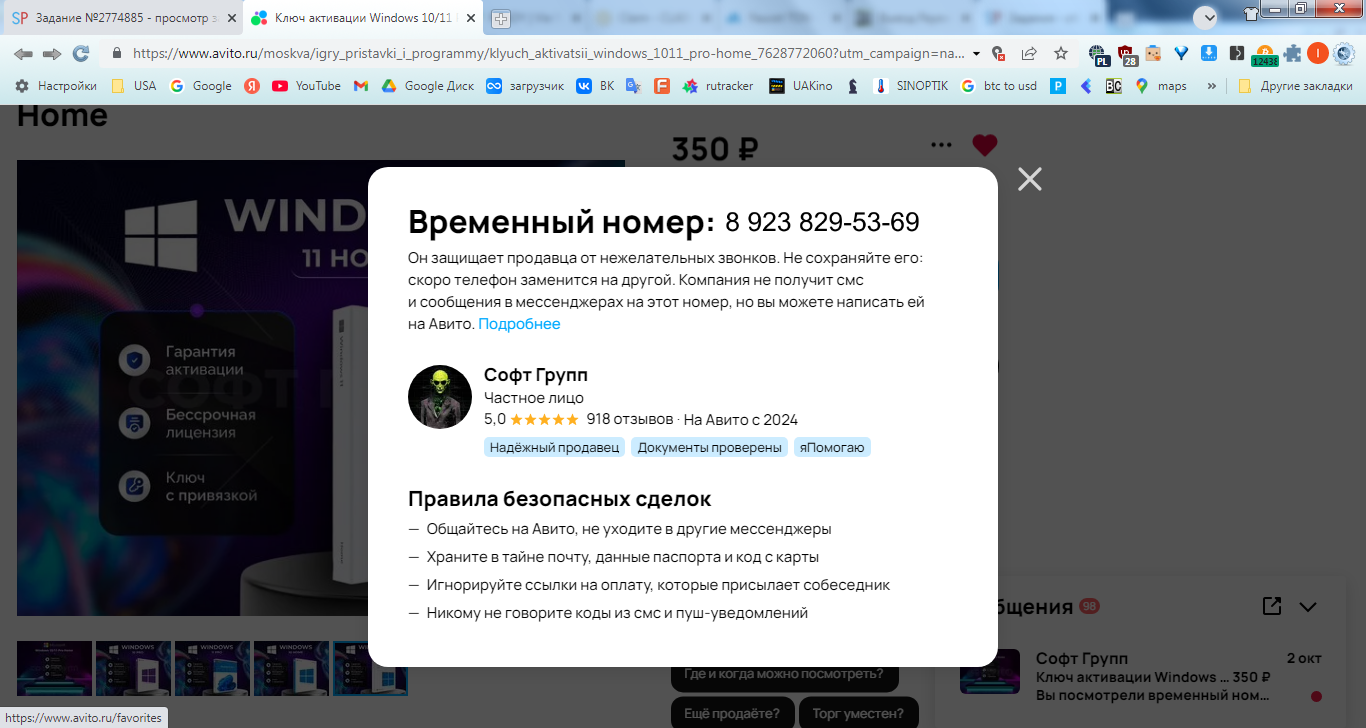The height and width of the screenshot is (728, 1366).
Task: Open the Google Translate bookmark icon
Action: point(633,86)
